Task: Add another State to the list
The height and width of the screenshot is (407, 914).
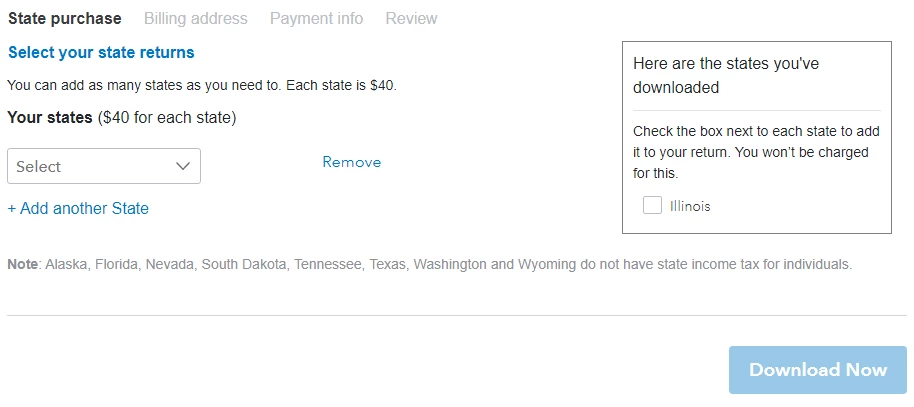Action: [78, 208]
